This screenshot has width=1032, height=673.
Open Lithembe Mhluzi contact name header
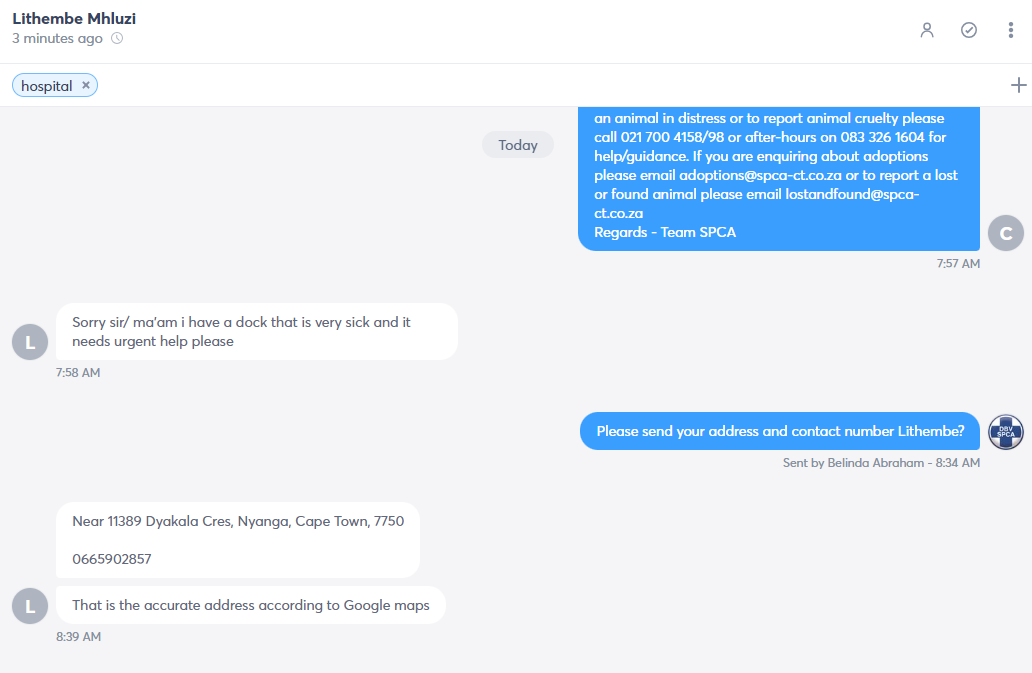click(x=74, y=18)
